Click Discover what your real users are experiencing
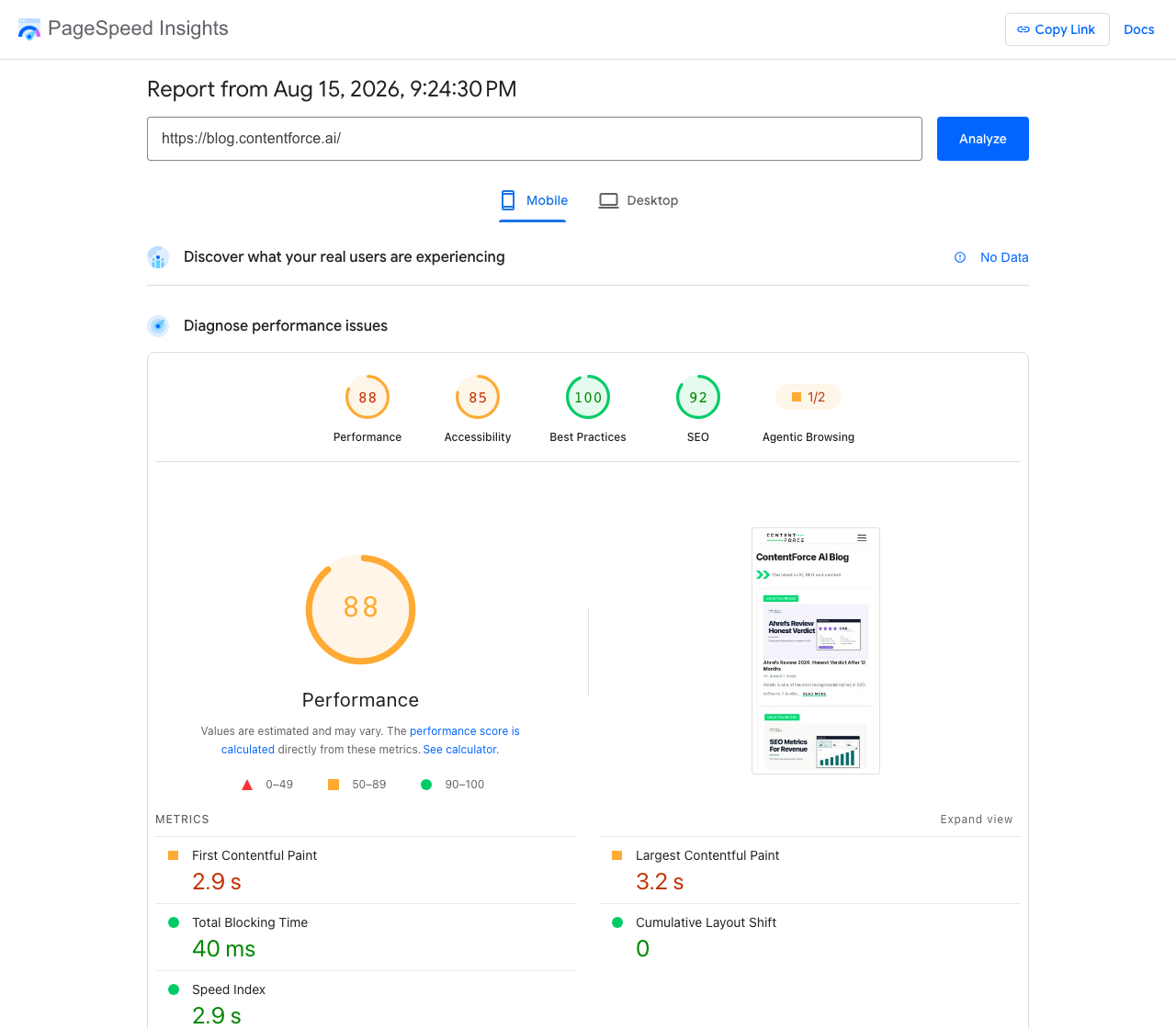Viewport: 1176px width, 1029px height. click(345, 257)
